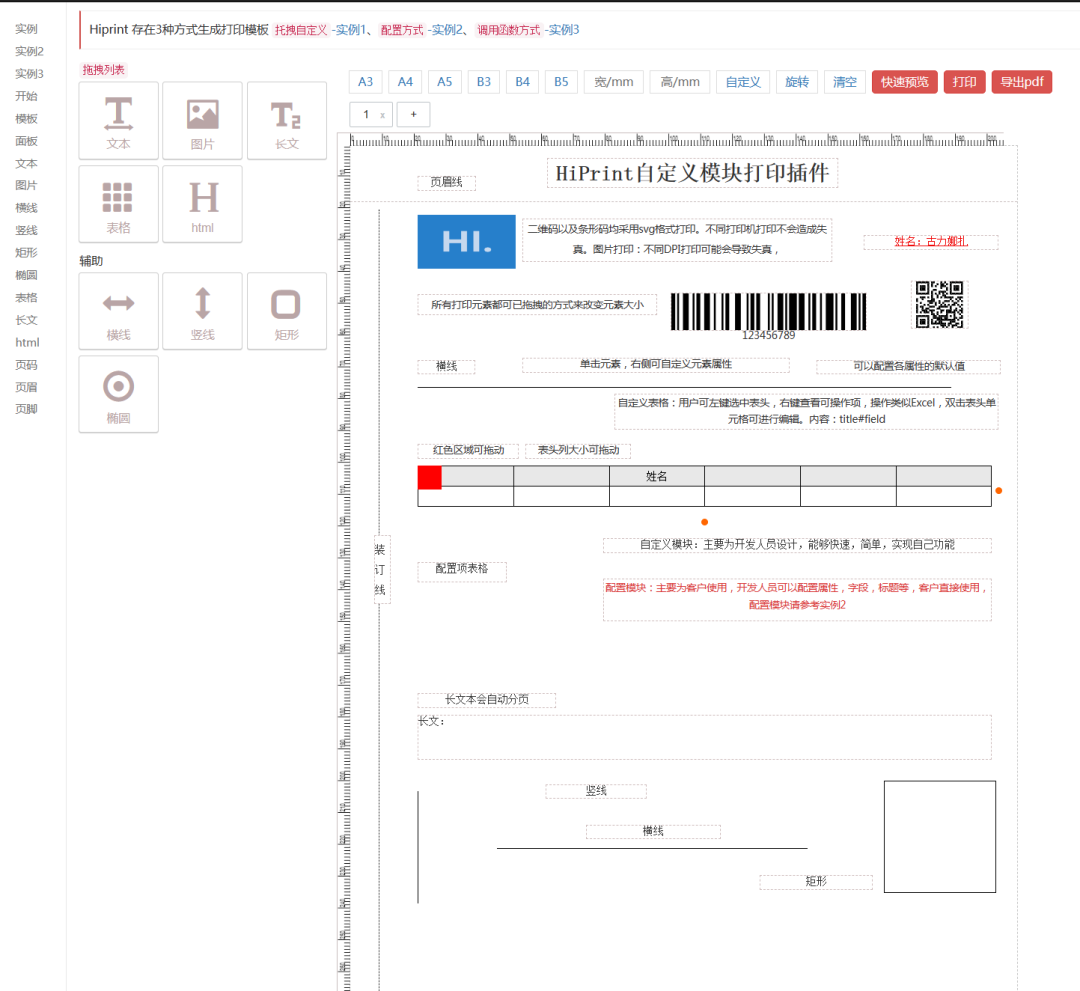Add a page with the + button
The image size is (1080, 991).
413,114
